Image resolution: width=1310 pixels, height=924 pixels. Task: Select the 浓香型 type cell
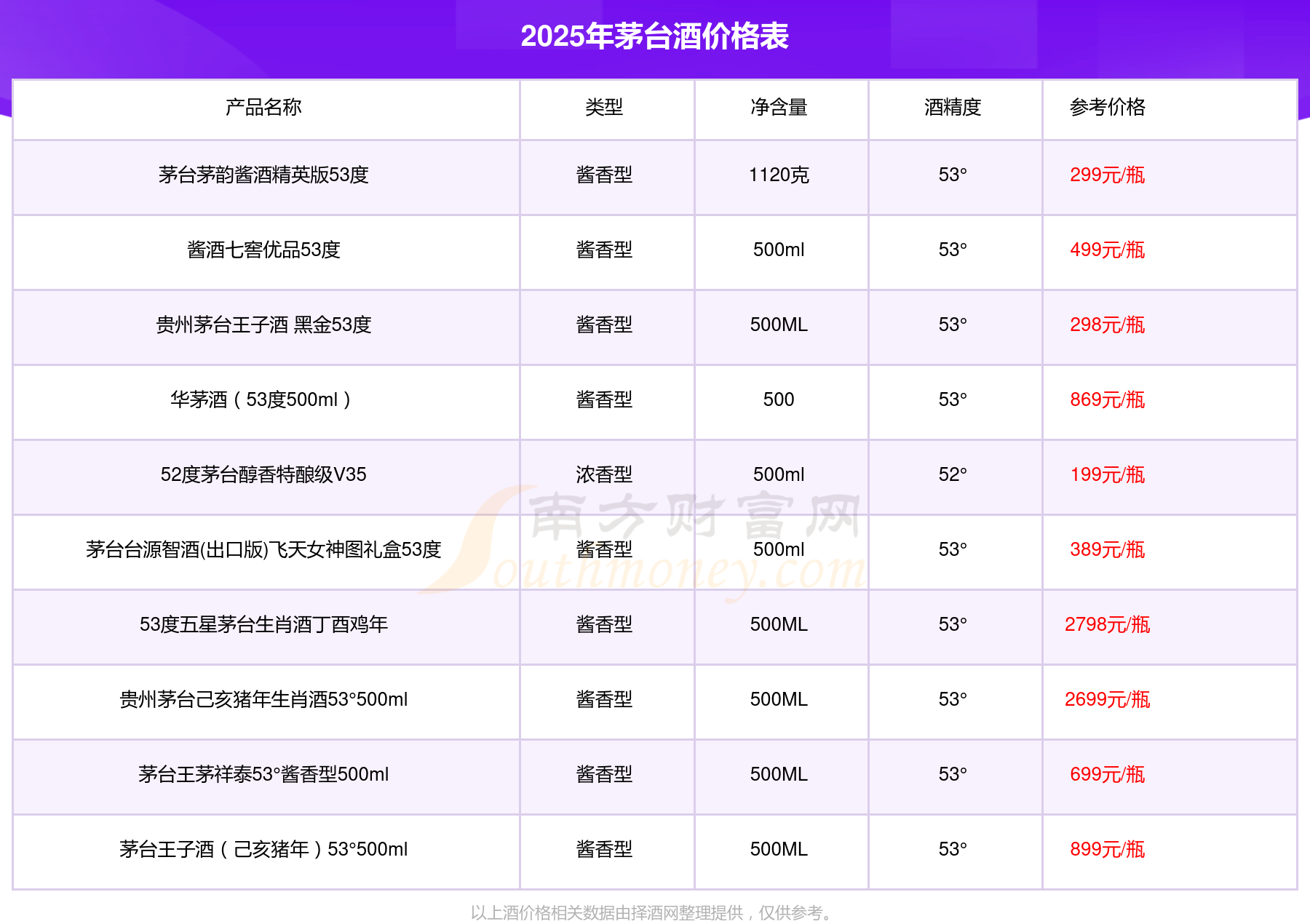pyautogui.click(x=604, y=475)
